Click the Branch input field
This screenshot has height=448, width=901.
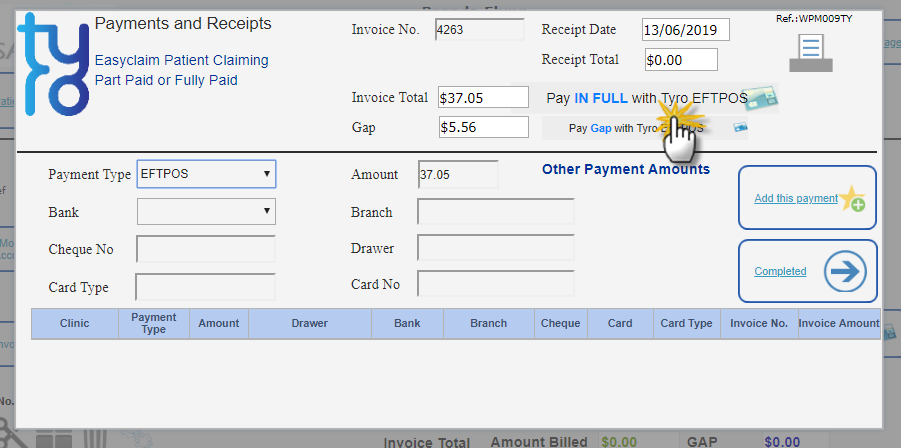tap(496, 212)
